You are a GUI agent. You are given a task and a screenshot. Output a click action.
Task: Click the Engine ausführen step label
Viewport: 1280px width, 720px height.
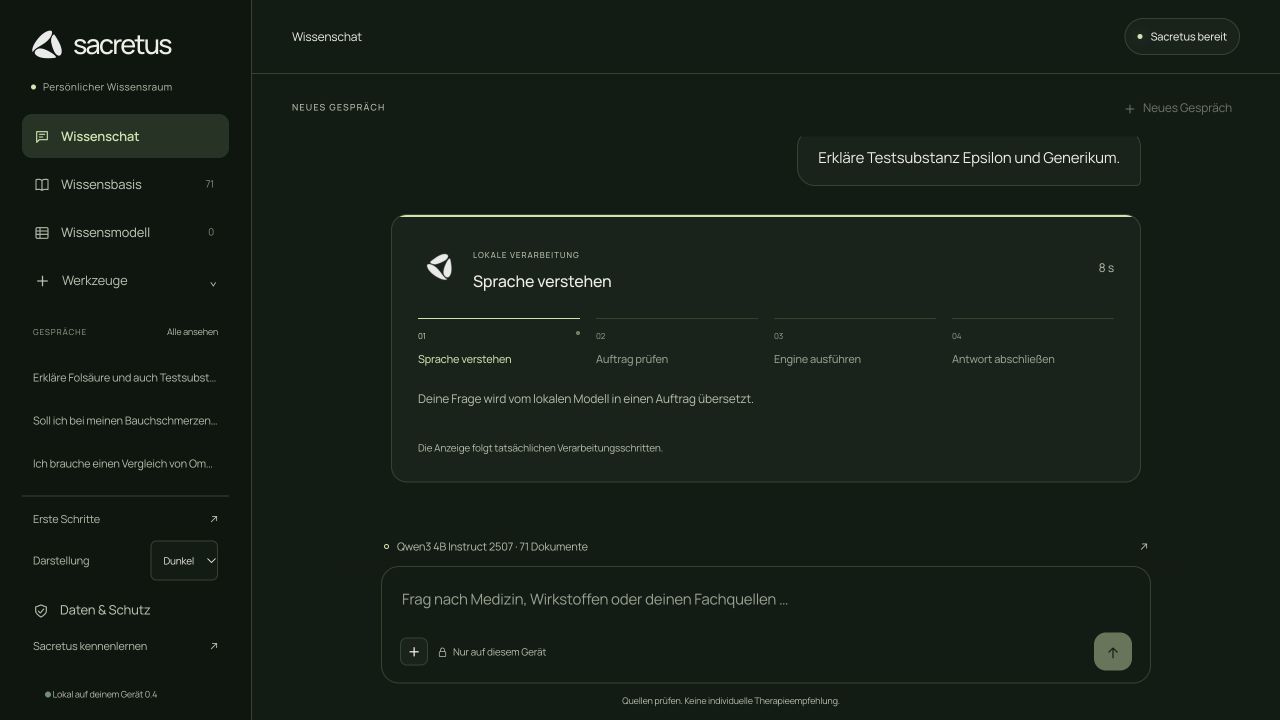pos(817,359)
